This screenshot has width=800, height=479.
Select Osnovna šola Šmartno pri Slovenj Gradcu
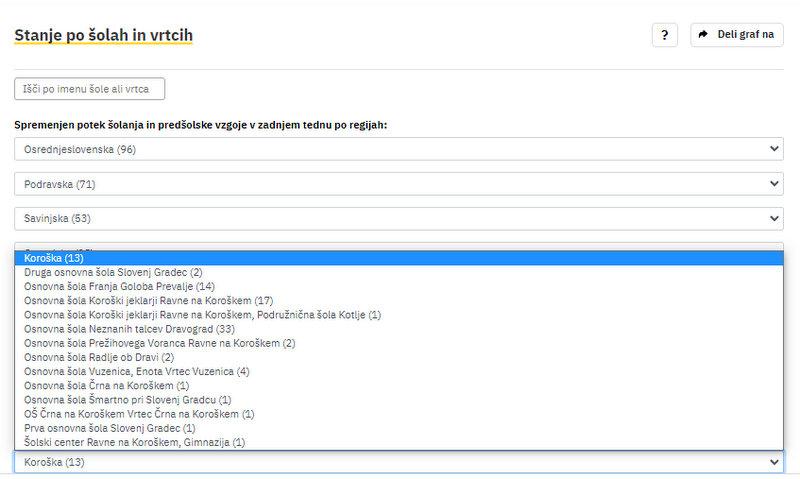point(128,399)
